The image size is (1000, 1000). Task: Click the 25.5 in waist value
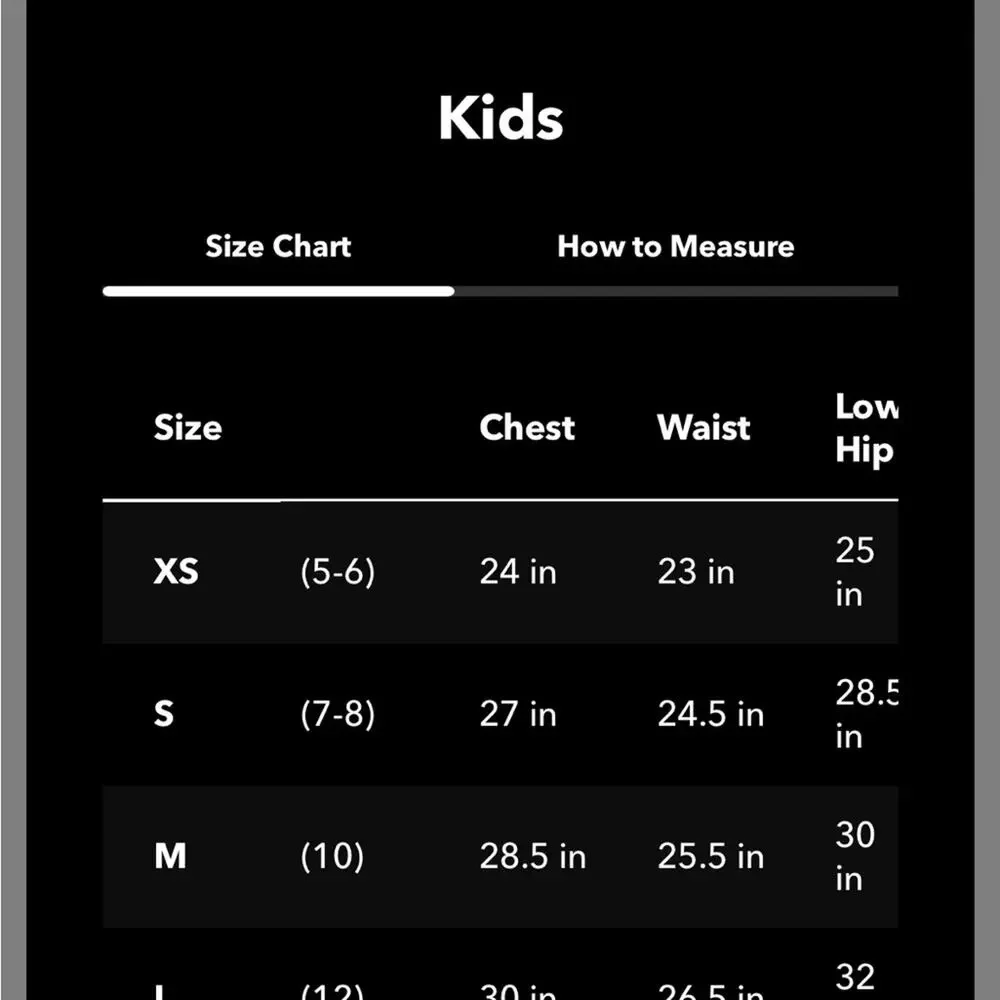tap(710, 856)
